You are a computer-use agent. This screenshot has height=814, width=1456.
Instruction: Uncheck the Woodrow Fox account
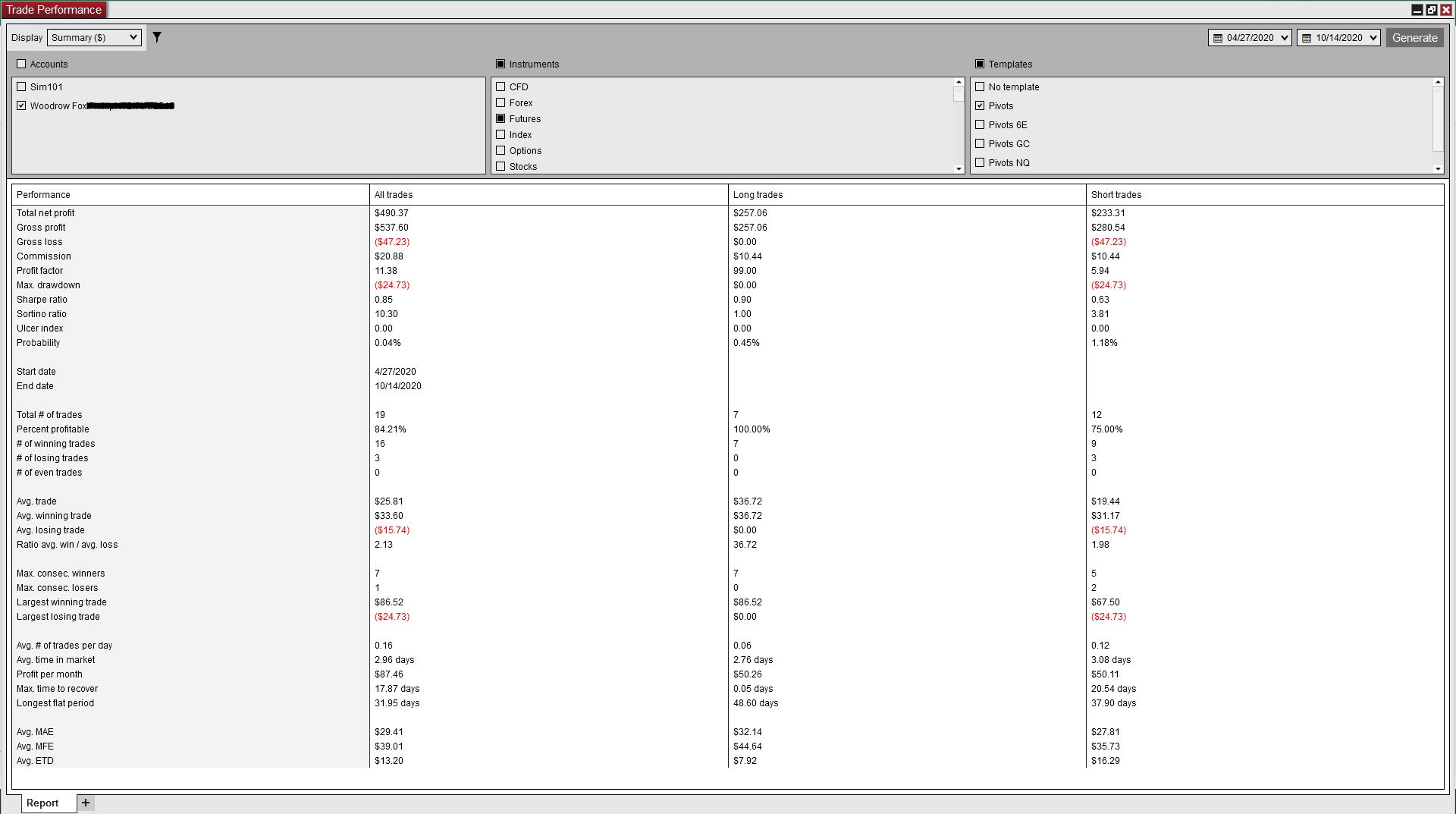21,105
